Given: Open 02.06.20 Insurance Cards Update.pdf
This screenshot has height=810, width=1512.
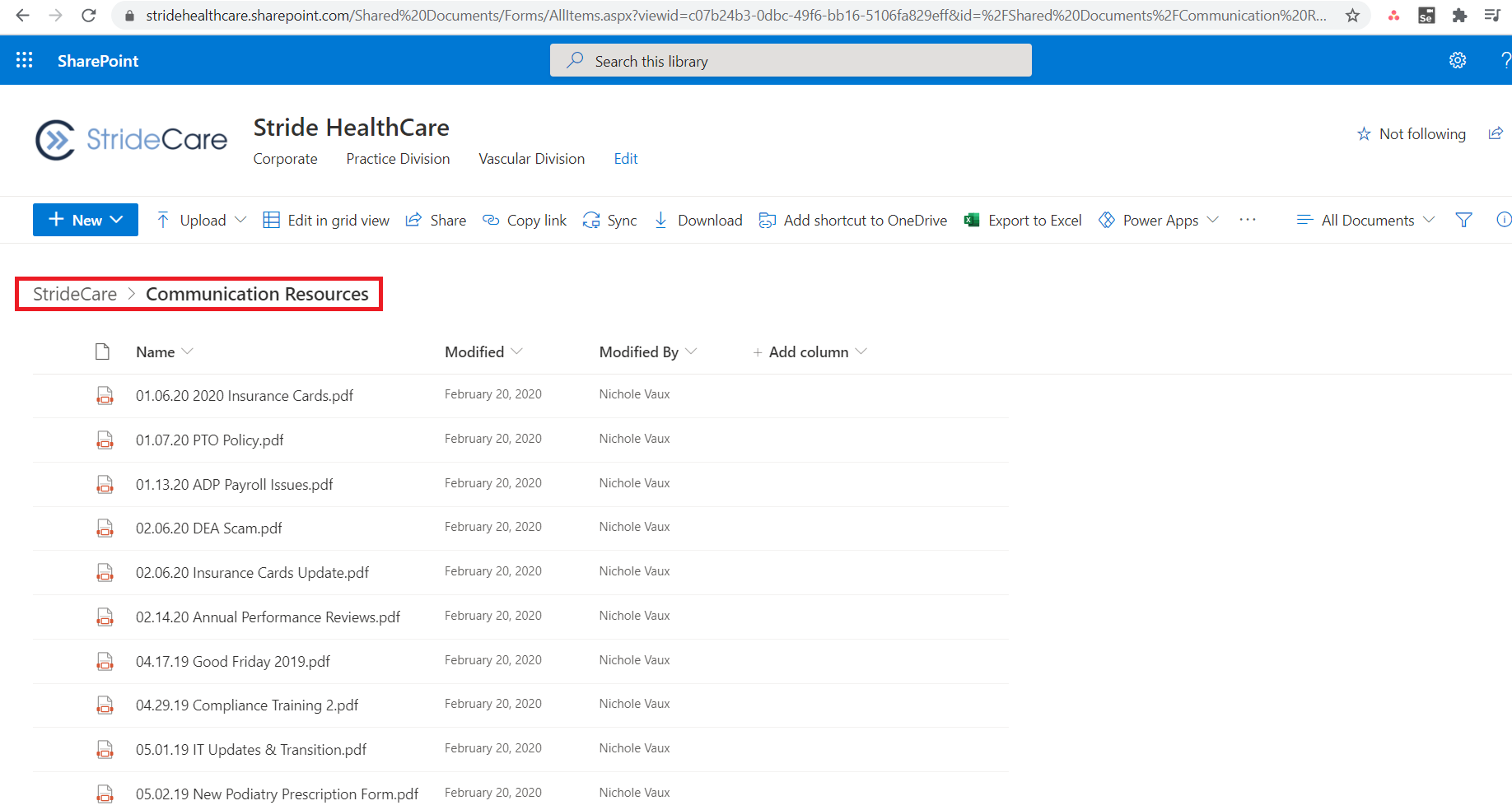Looking at the screenshot, I should pyautogui.click(x=252, y=573).
